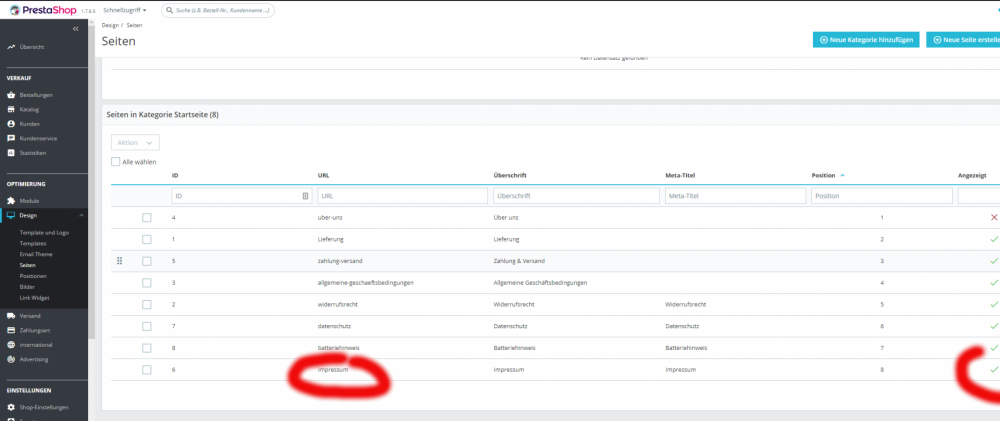Screen dimensions: 1000x421
Task: Click the Versand truck icon
Action: coord(11,316)
